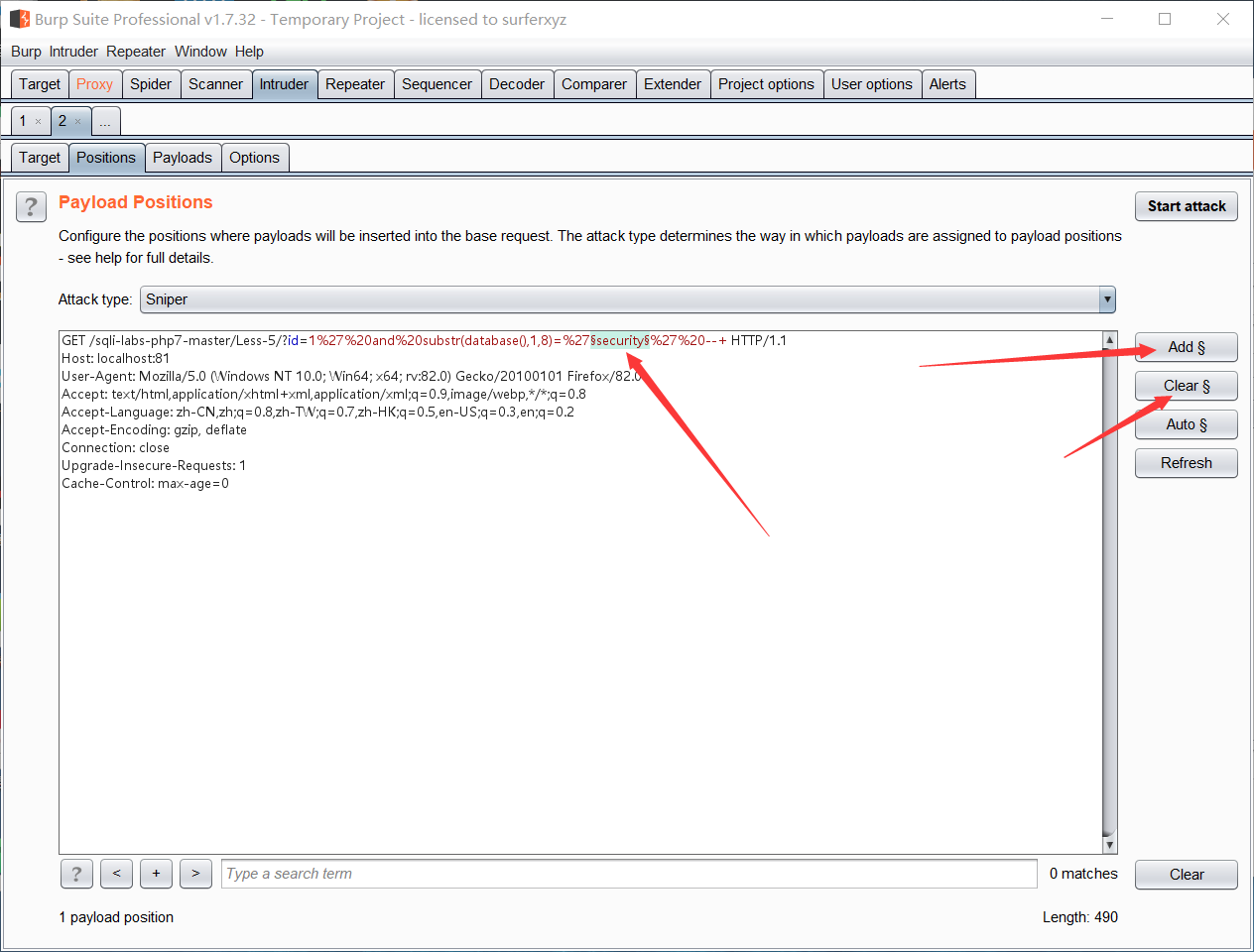The width and height of the screenshot is (1254, 952).
Task: Click the User-Agent header line
Action: (352, 376)
